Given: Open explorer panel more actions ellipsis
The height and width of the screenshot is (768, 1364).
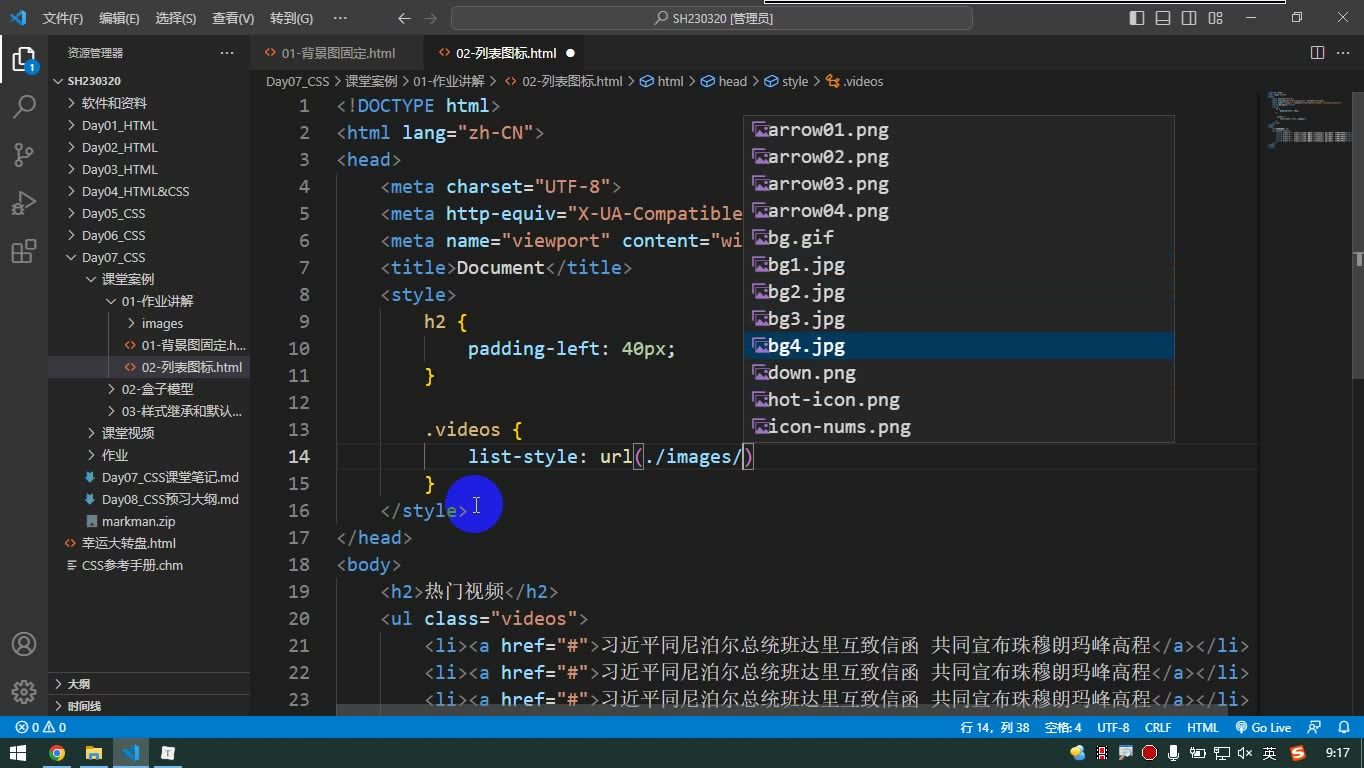Looking at the screenshot, I should pyautogui.click(x=227, y=53).
